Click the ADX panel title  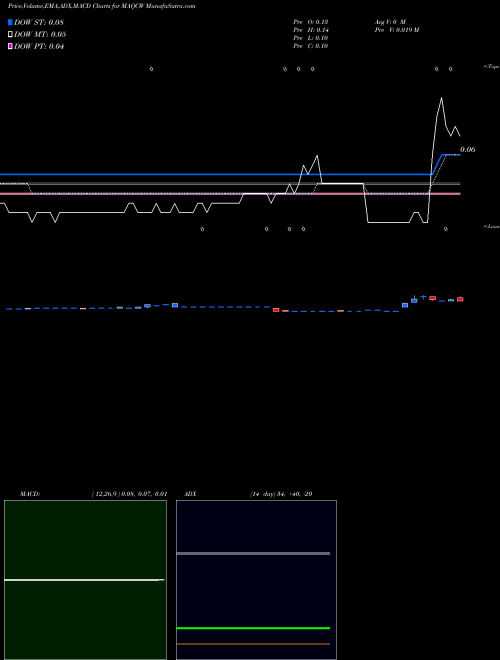(190, 494)
